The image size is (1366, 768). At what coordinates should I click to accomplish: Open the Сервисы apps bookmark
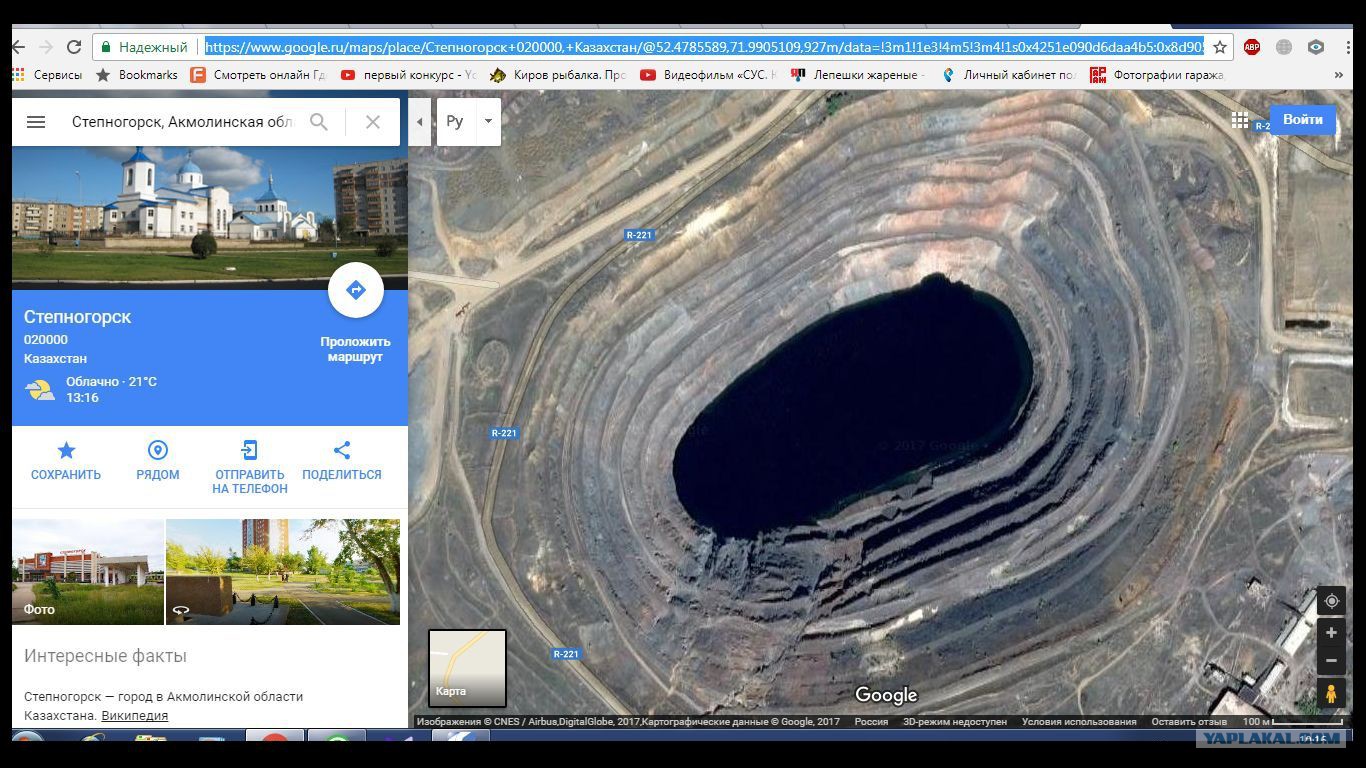coord(48,75)
